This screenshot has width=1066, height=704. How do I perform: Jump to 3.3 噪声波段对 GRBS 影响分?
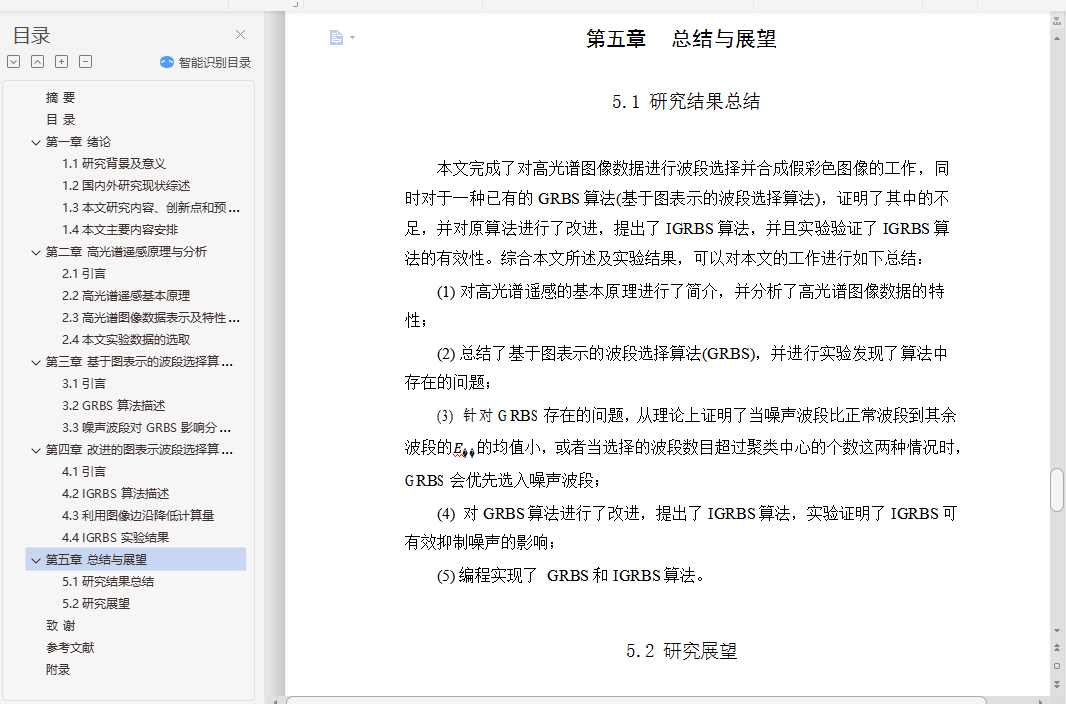(146, 428)
